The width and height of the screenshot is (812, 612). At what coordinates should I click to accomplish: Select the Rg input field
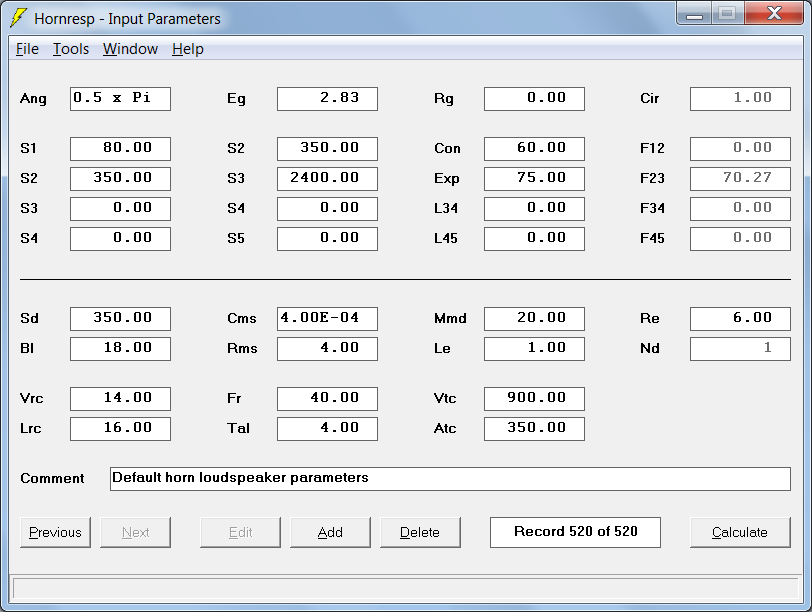click(534, 99)
